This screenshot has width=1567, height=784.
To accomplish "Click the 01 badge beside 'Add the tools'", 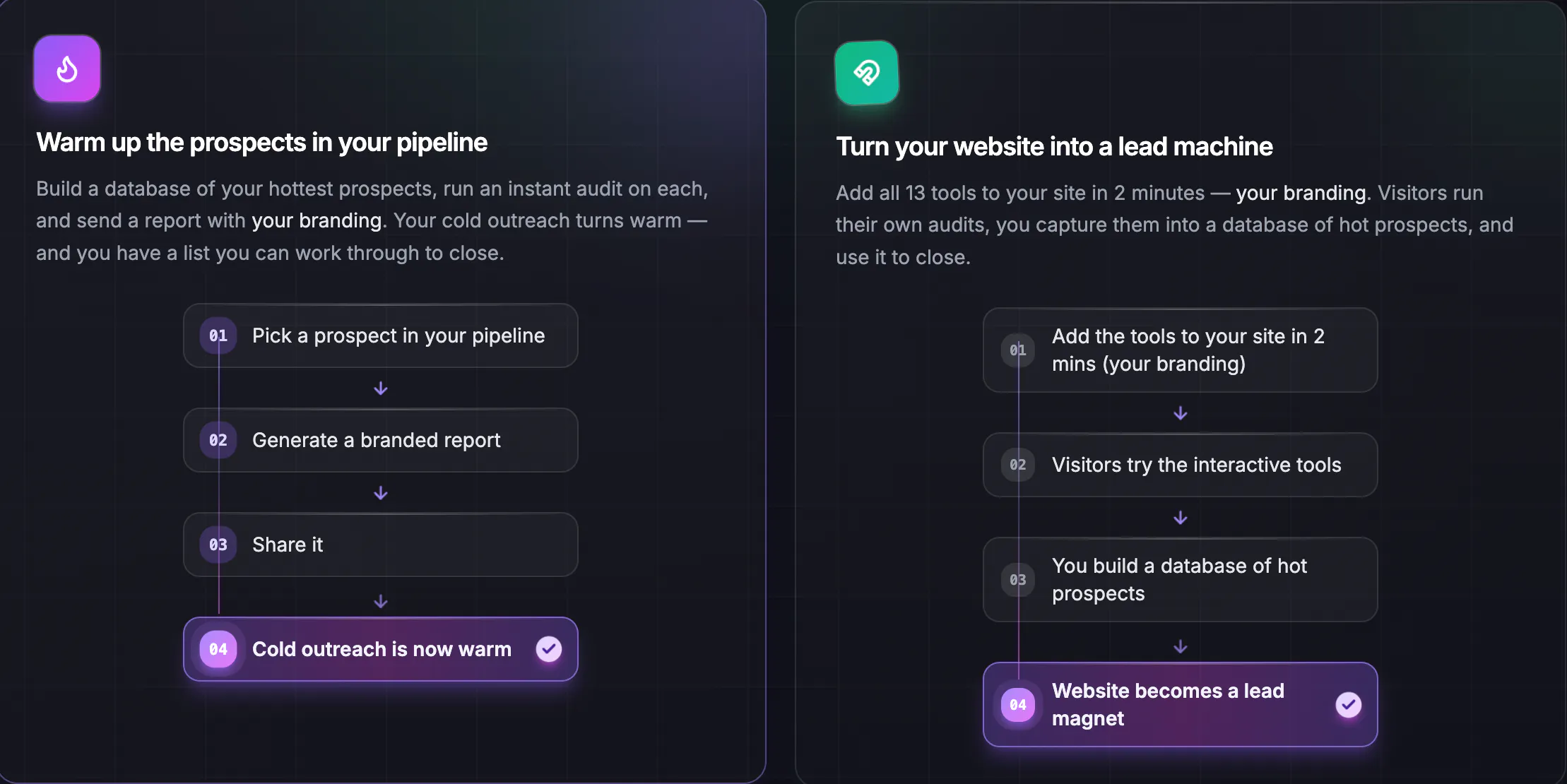I will pos(1018,350).
